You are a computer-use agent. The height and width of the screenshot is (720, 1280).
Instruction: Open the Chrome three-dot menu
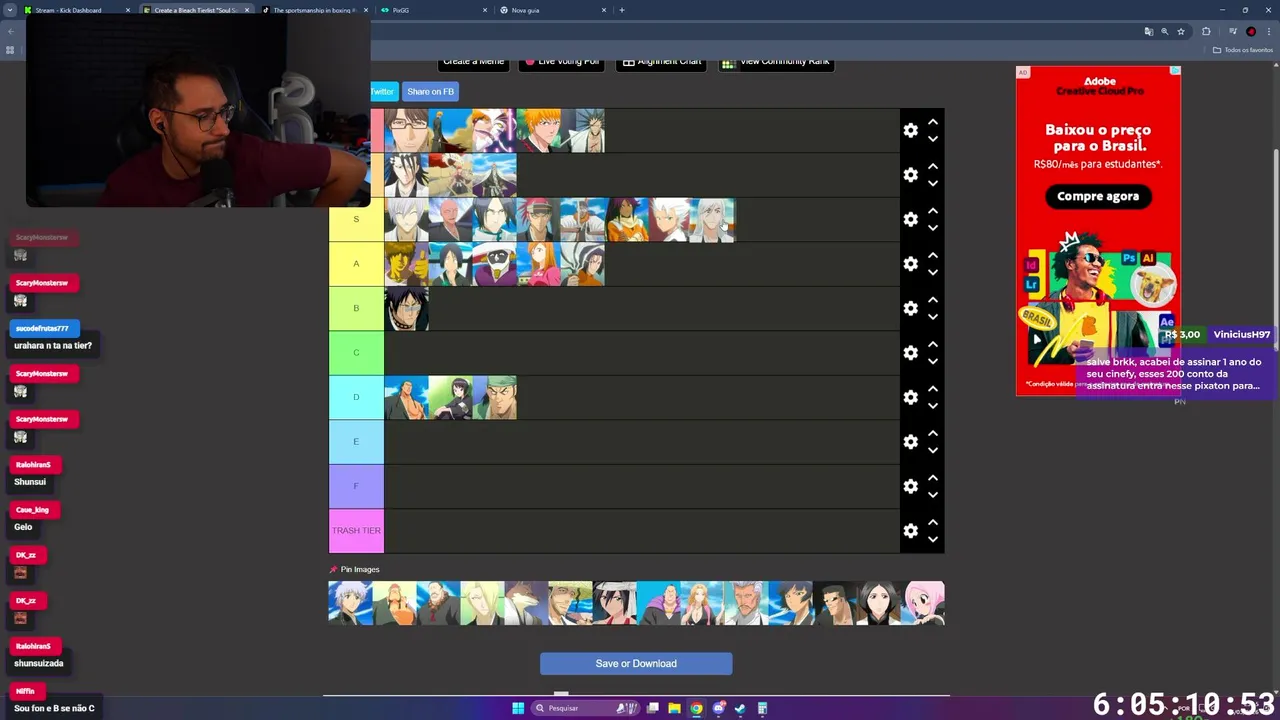point(1267,31)
